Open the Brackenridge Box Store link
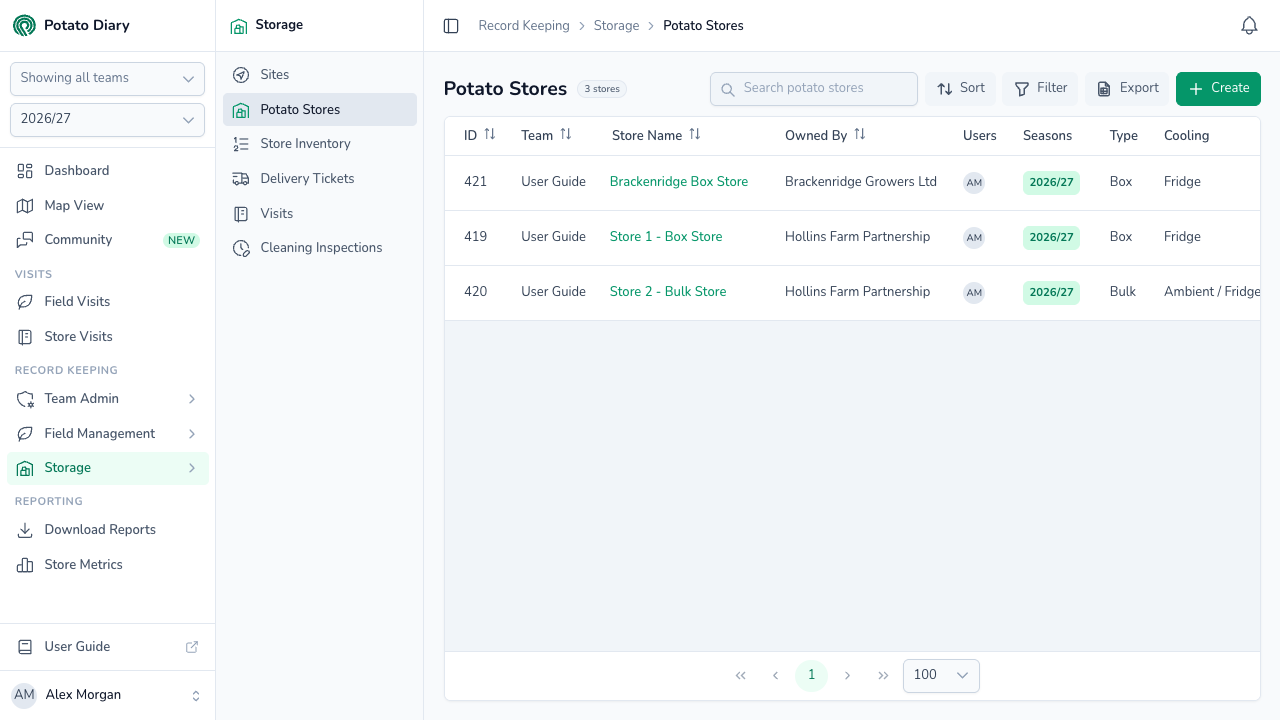Viewport: 1280px width, 720px height. click(x=679, y=182)
